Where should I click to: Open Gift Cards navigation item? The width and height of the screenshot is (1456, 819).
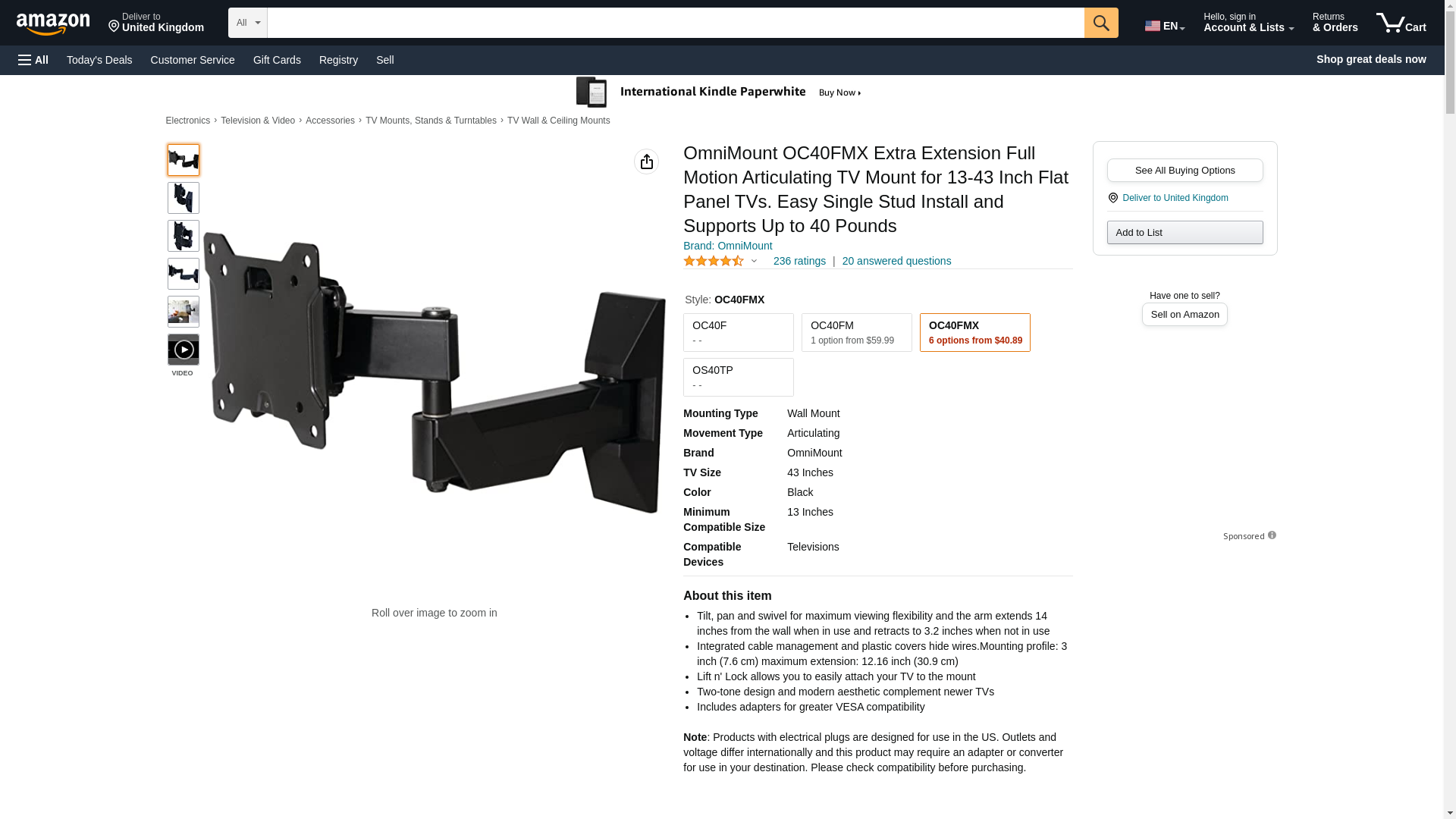click(x=277, y=60)
